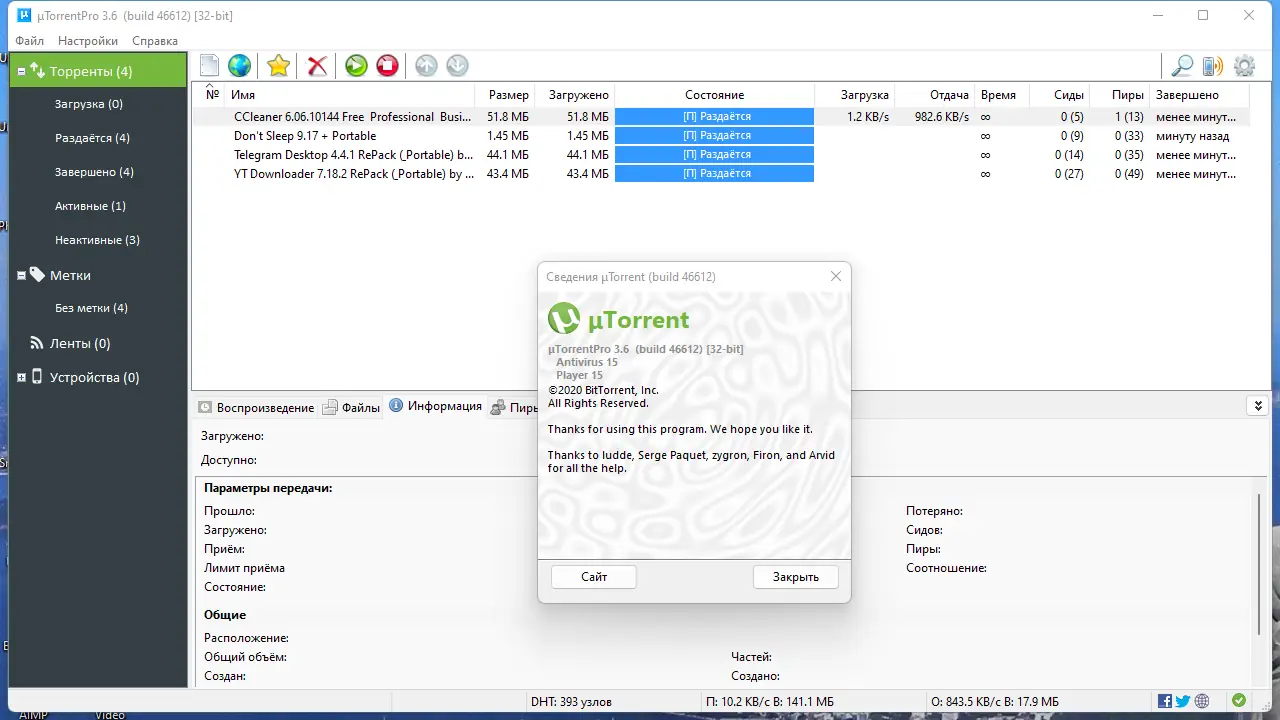1280x720 pixels.
Task: Click the Сайт button in about dialog
Action: click(593, 577)
